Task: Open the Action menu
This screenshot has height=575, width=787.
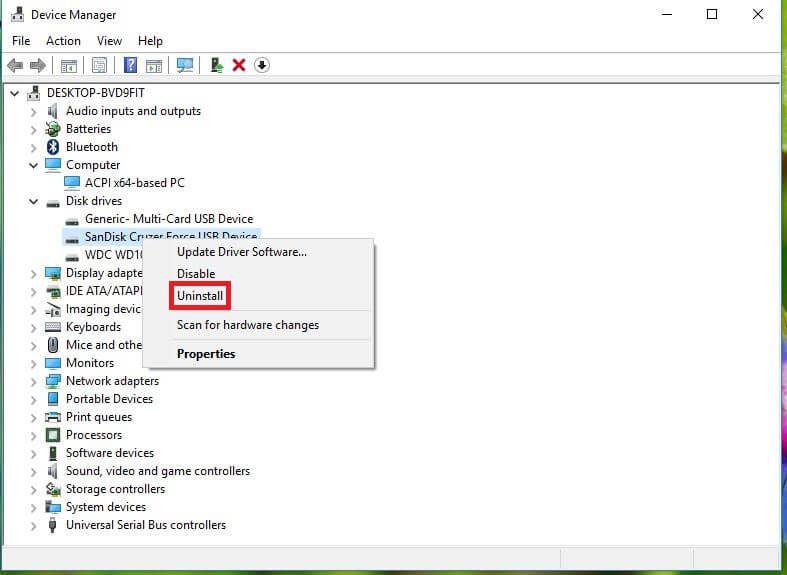Action: coord(63,41)
